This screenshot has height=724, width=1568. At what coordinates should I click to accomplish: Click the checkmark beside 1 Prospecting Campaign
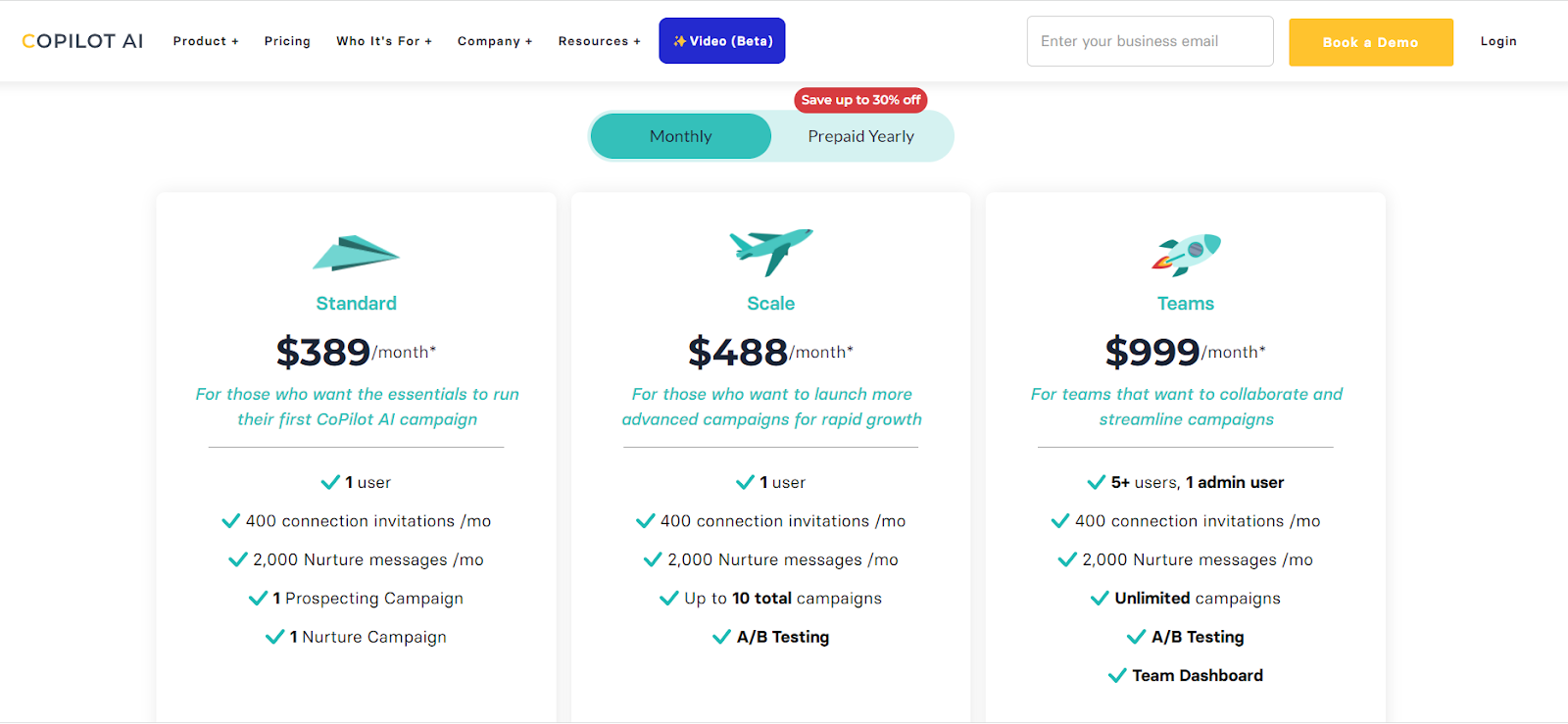tap(258, 599)
